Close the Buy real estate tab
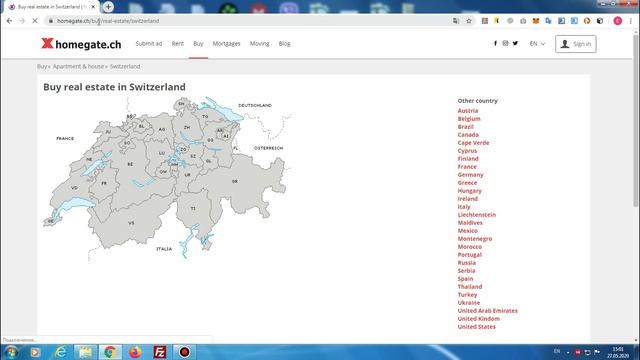This screenshot has width=640, height=360. click(93, 7)
